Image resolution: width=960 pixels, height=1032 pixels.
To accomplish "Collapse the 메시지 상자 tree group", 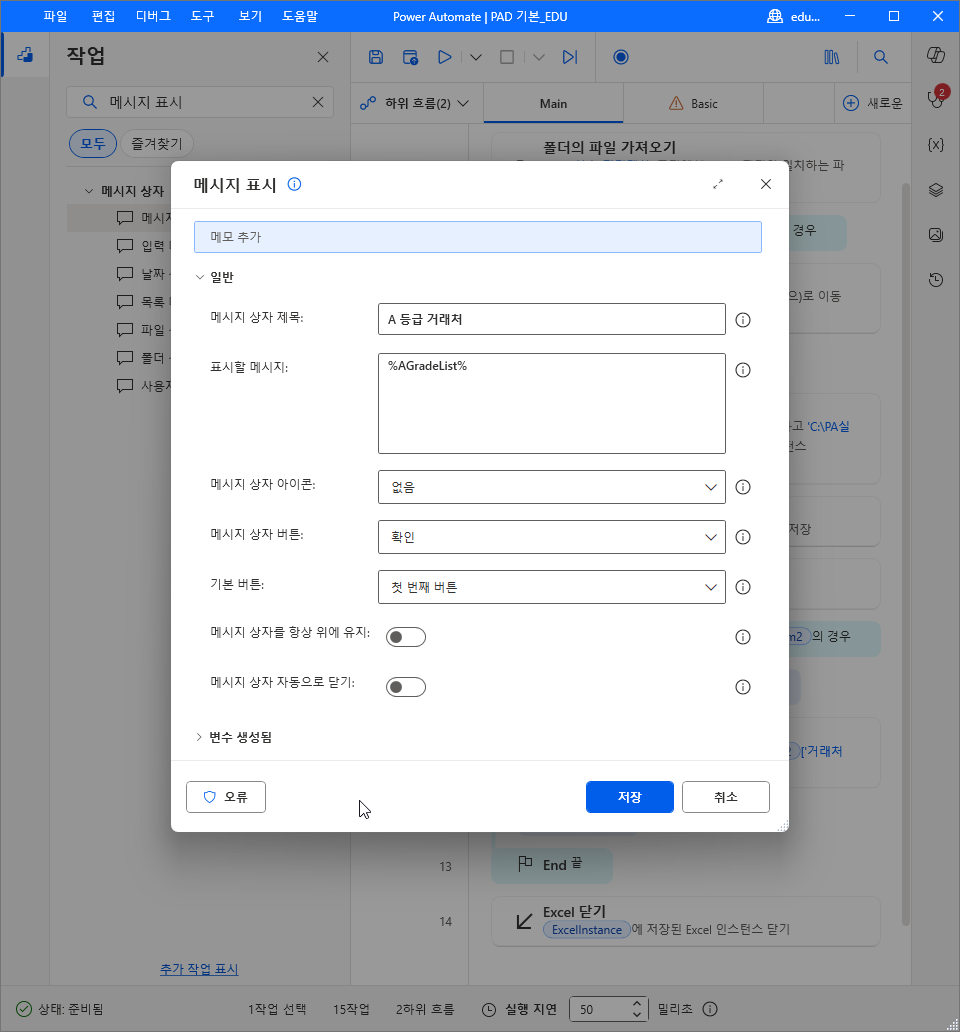I will (x=89, y=191).
